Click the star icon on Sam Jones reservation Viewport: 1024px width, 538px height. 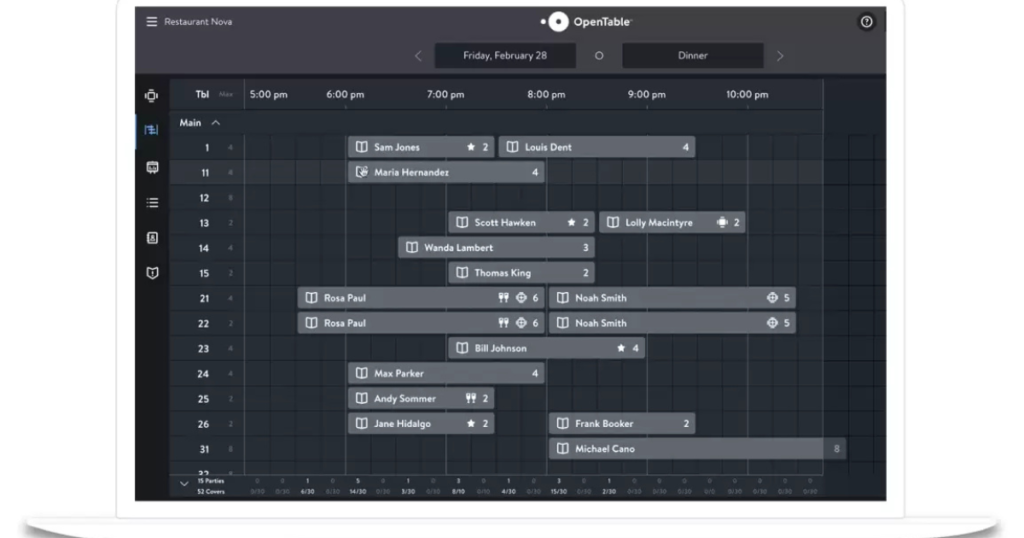[x=471, y=147]
